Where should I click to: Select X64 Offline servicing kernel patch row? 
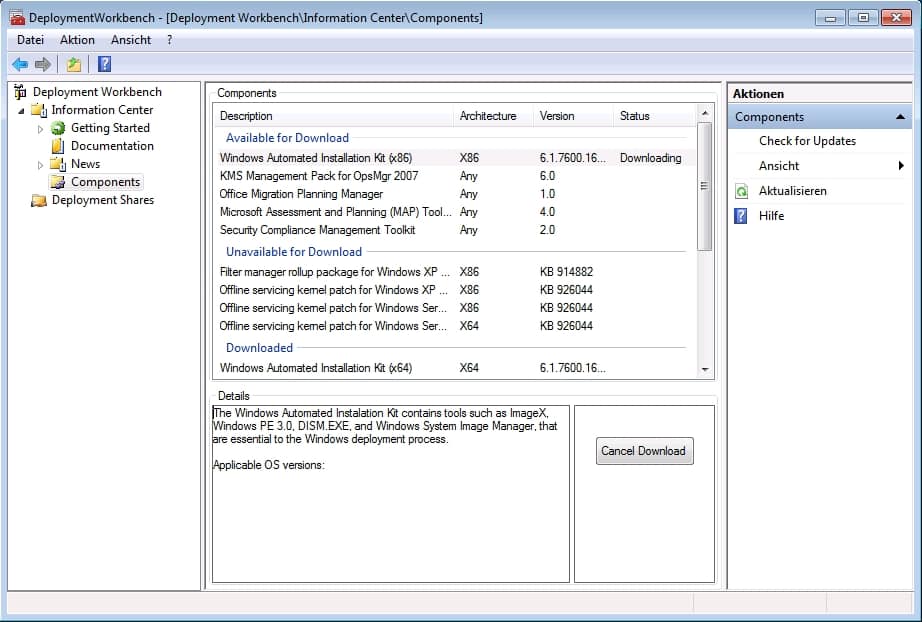pyautogui.click(x=455, y=326)
